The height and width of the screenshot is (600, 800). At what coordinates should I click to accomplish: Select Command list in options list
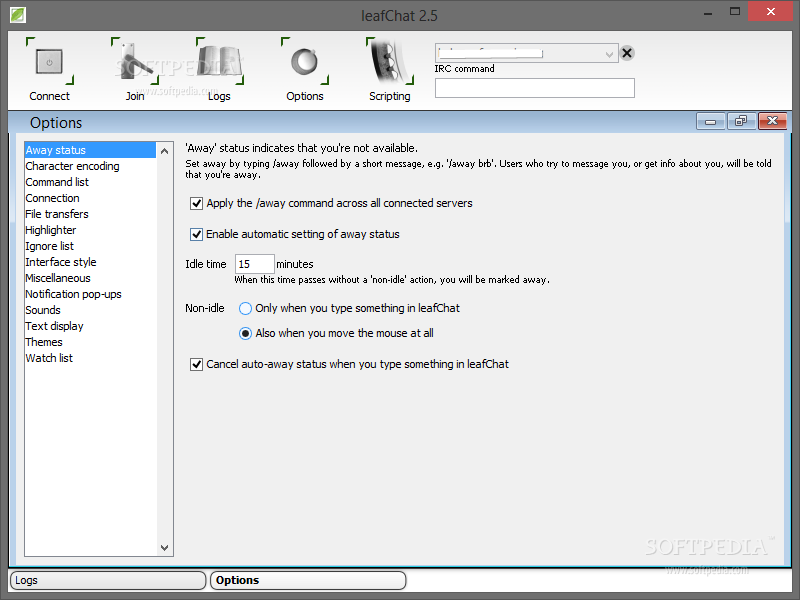(90, 182)
